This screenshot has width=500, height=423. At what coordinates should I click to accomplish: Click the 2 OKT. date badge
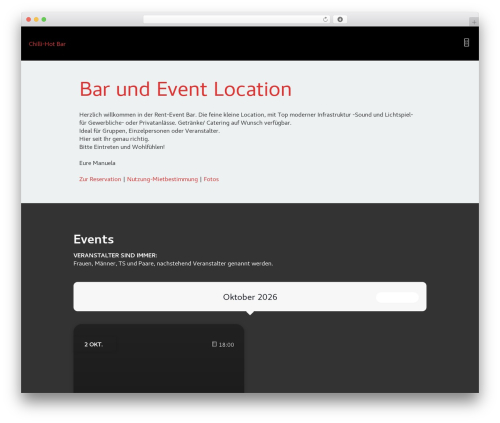(x=94, y=344)
